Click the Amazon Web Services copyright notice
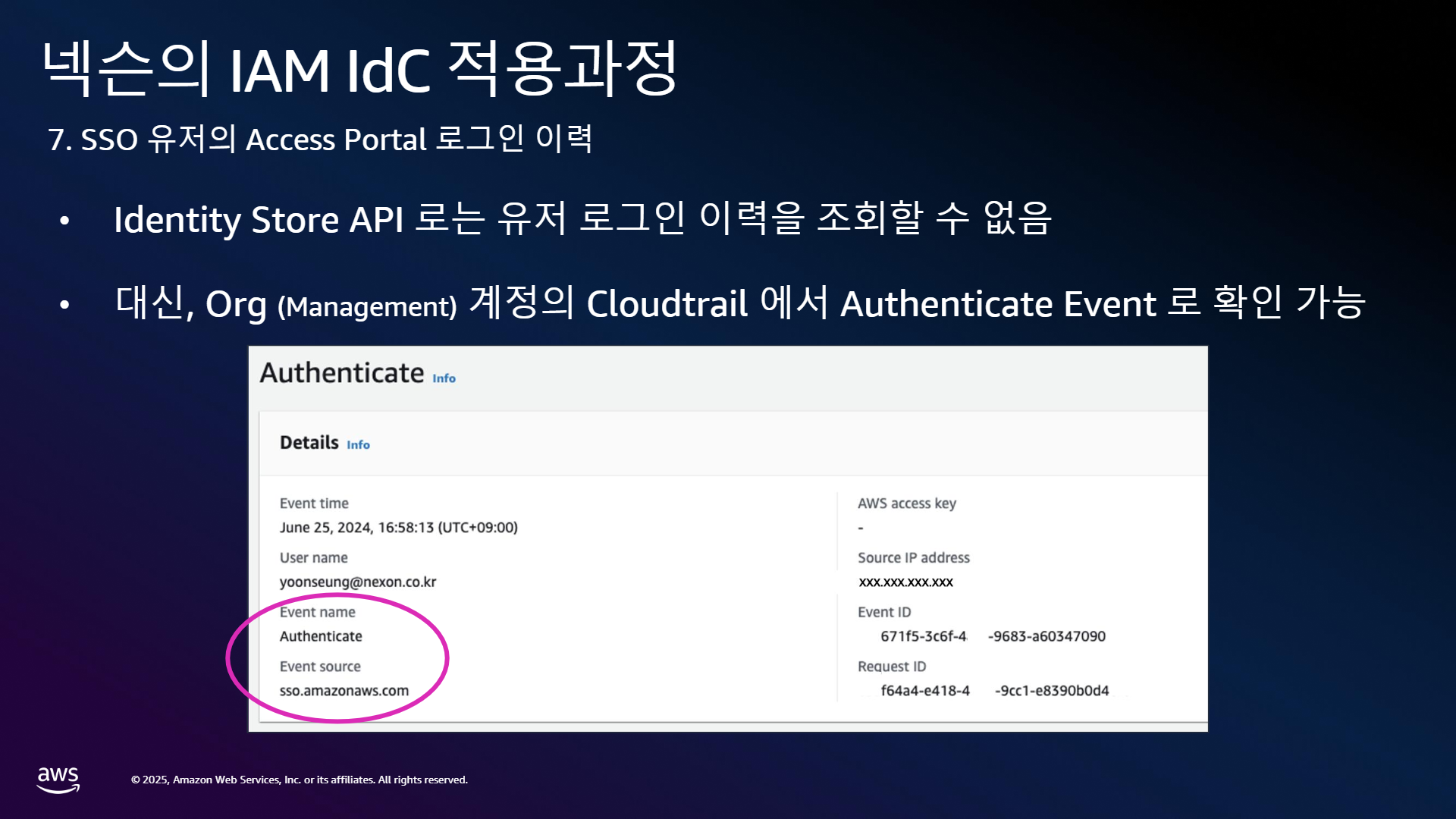 coord(300,780)
